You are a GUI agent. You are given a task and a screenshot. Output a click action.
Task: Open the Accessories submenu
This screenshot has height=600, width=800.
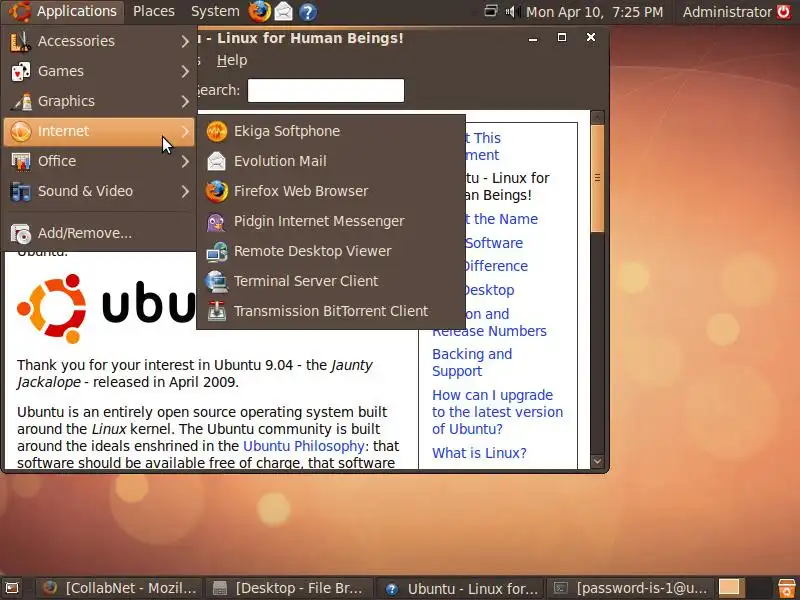tap(99, 41)
